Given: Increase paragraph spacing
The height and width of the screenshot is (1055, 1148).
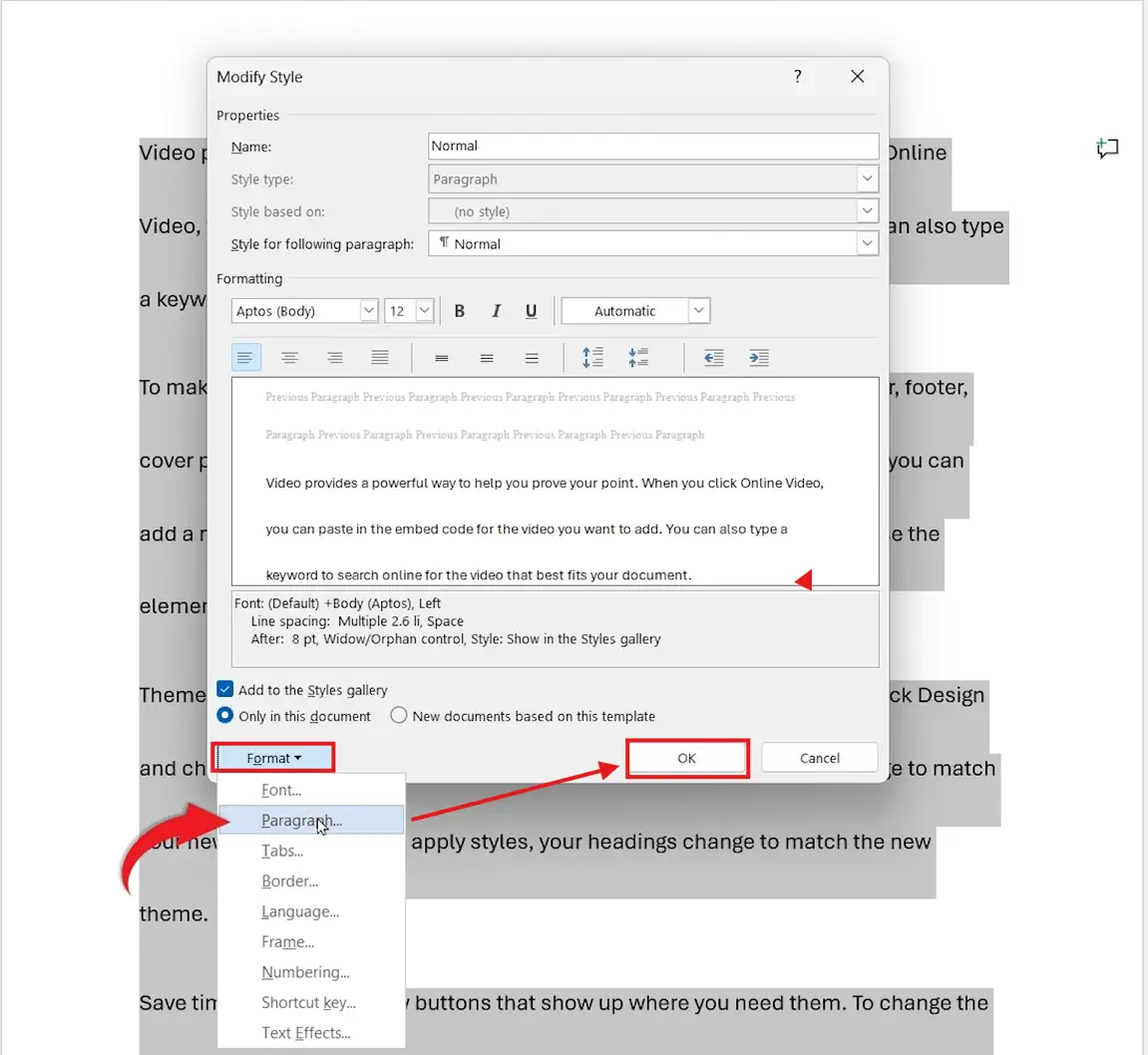Looking at the screenshot, I should [592, 357].
